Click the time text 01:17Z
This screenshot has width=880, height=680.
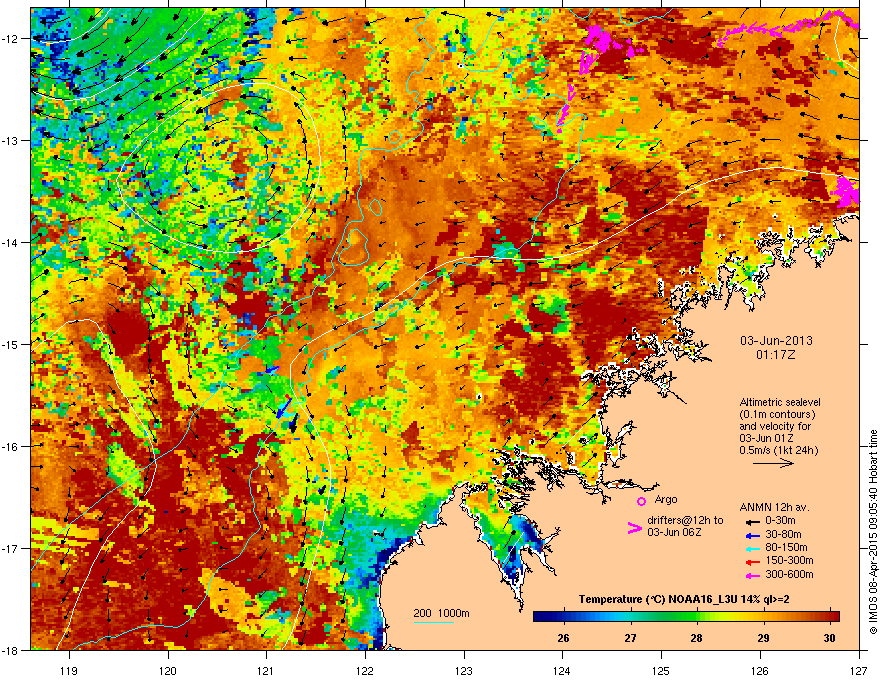pyautogui.click(x=776, y=355)
